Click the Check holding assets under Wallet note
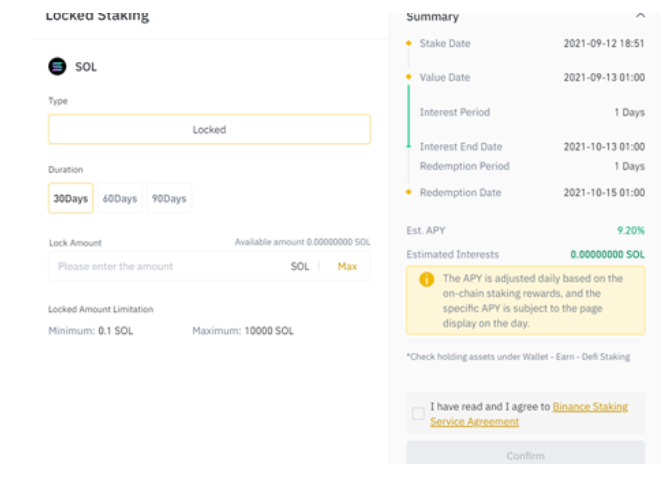The width and height of the screenshot is (671, 479). (518, 357)
